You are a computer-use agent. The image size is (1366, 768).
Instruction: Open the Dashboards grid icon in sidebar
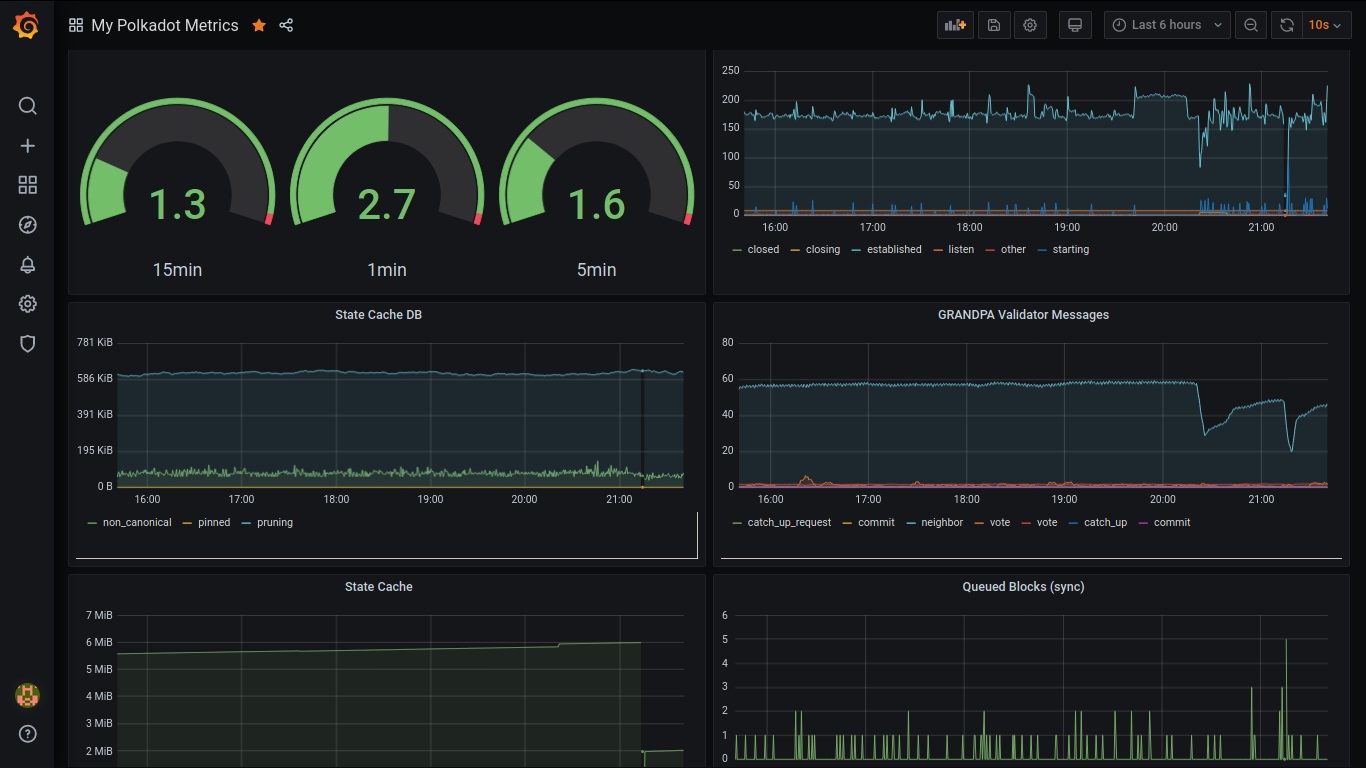[x=28, y=185]
